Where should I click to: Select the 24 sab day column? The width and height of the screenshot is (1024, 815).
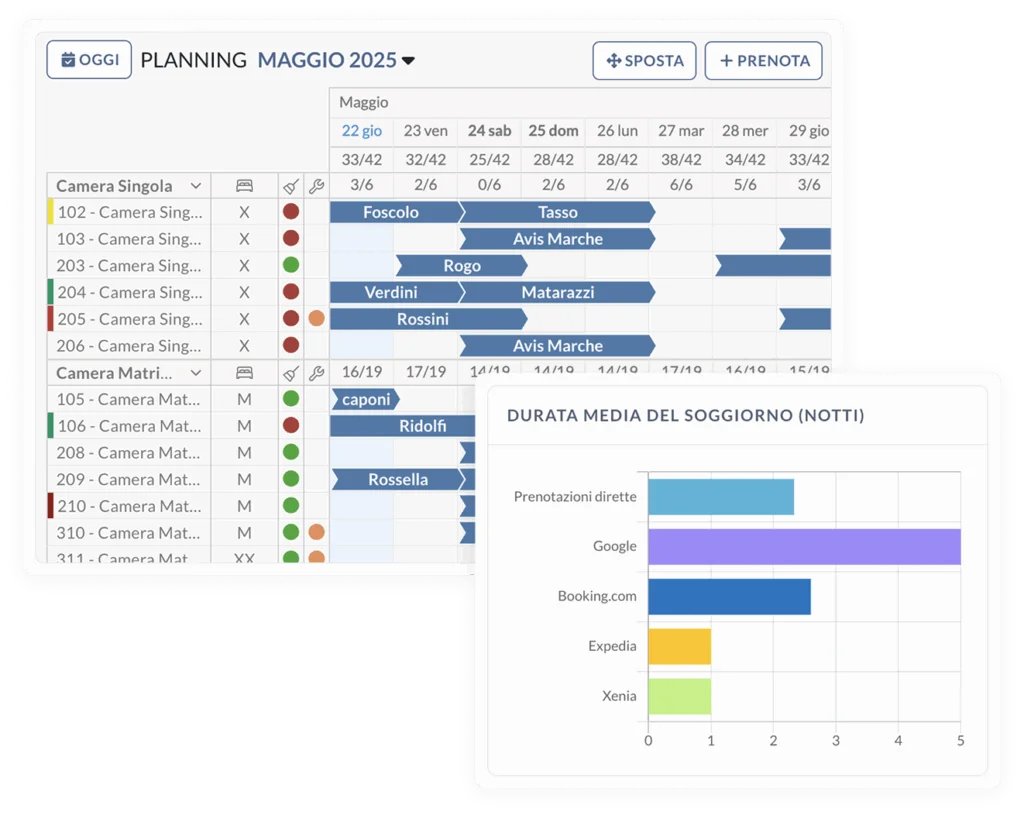point(489,131)
